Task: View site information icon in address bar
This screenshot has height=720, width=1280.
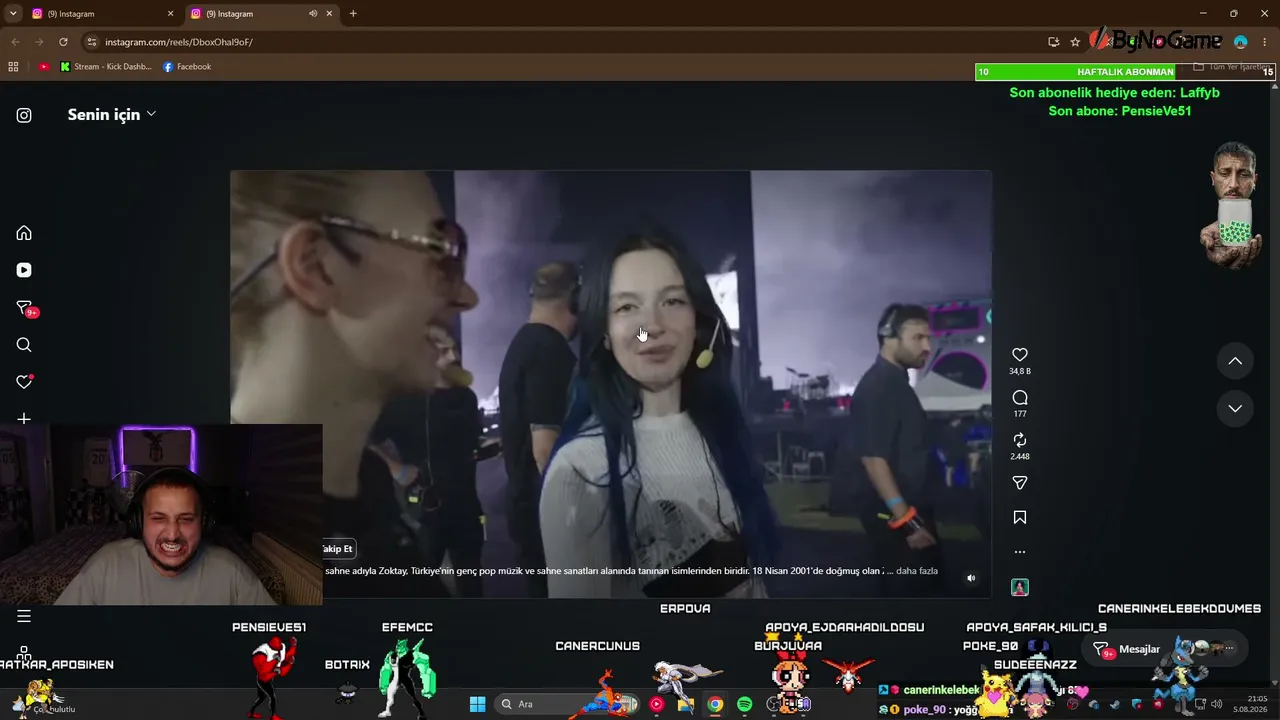Action: pyautogui.click(x=92, y=42)
